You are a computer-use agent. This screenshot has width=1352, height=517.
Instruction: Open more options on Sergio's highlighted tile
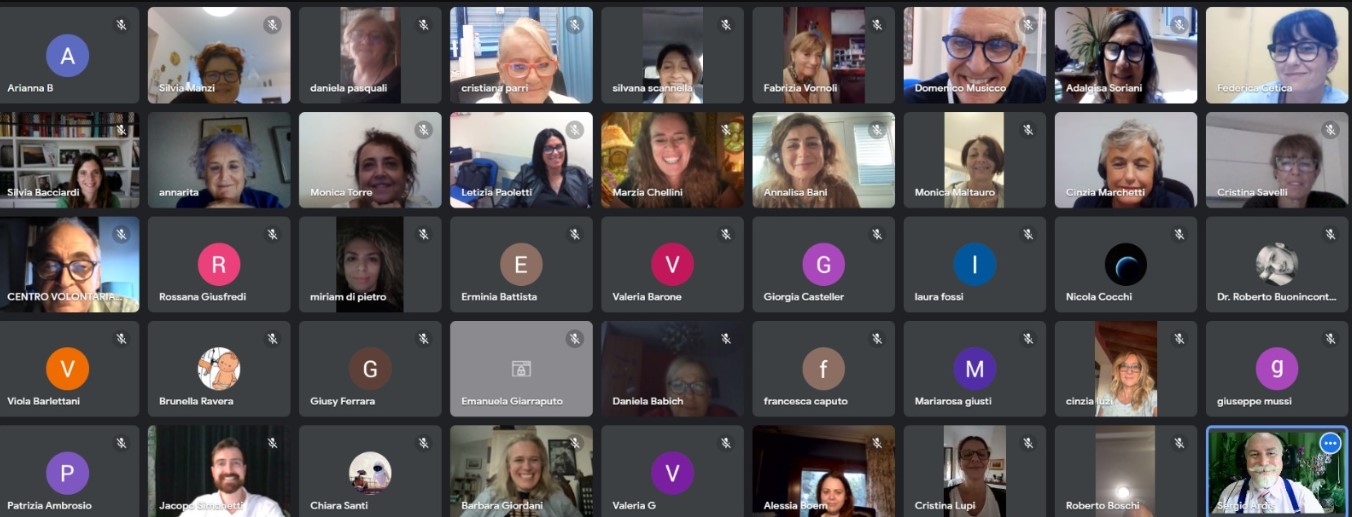[x=1329, y=443]
